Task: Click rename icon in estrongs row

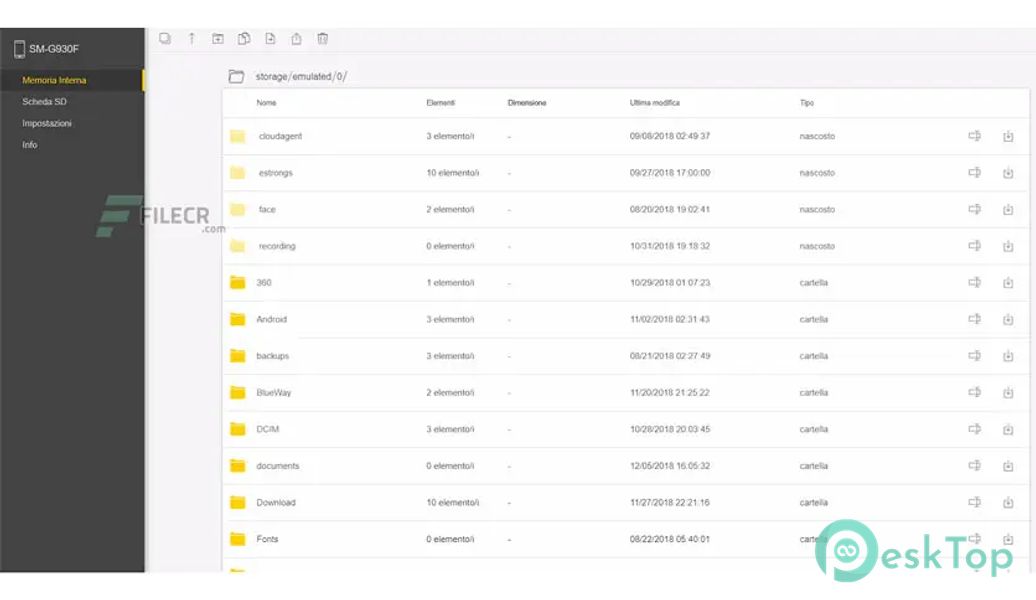Action: click(975, 172)
